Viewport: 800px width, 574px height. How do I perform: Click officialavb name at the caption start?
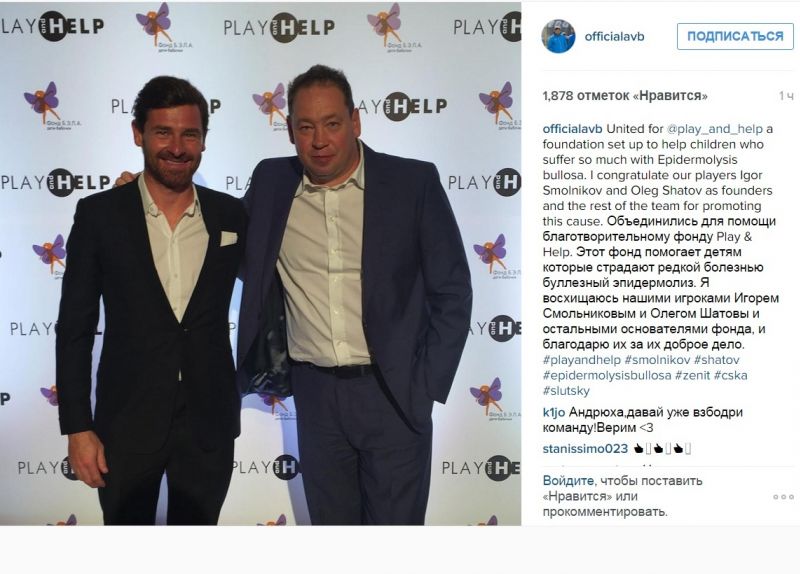pos(572,129)
